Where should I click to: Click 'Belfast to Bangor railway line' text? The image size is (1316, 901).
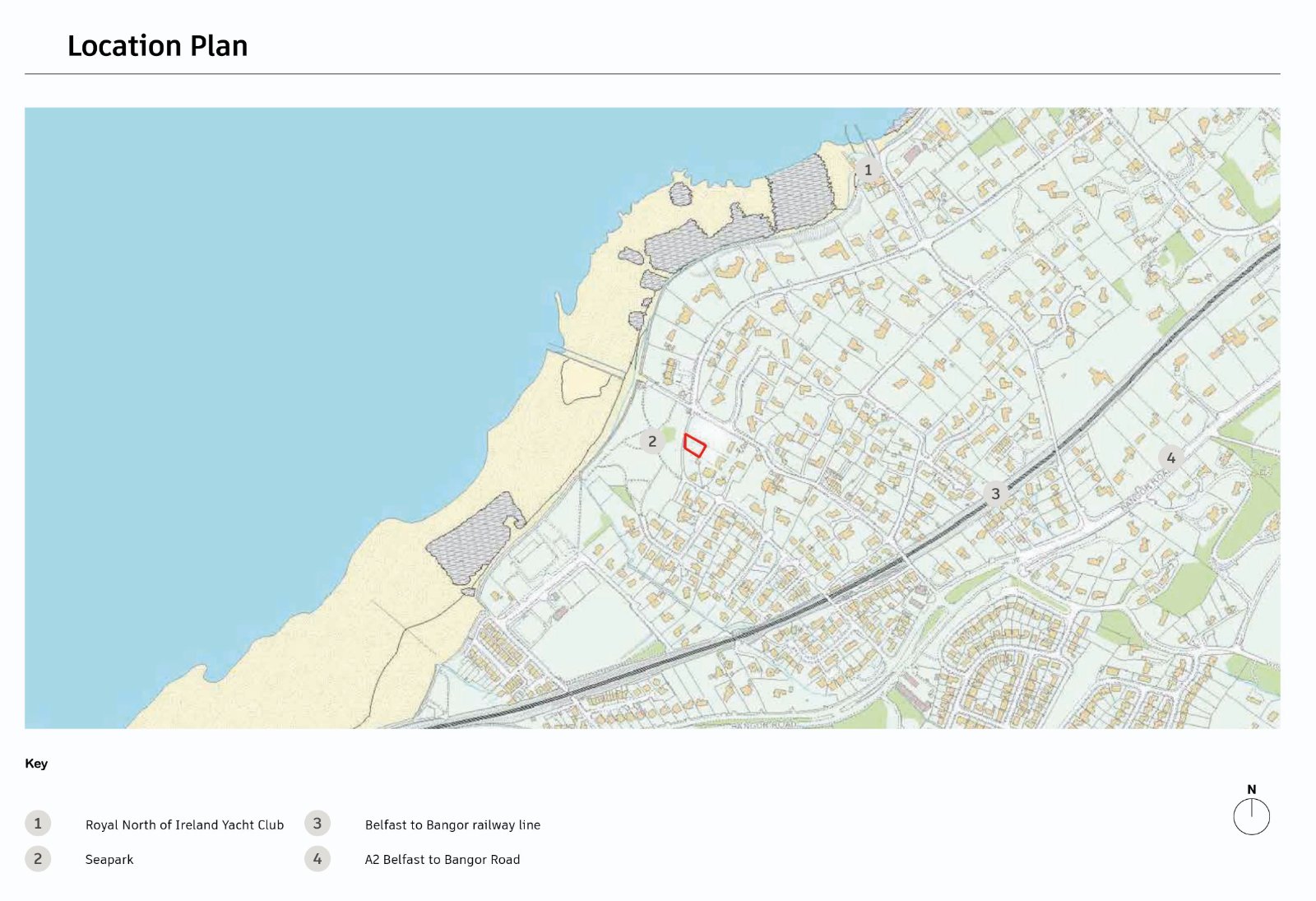[452, 824]
